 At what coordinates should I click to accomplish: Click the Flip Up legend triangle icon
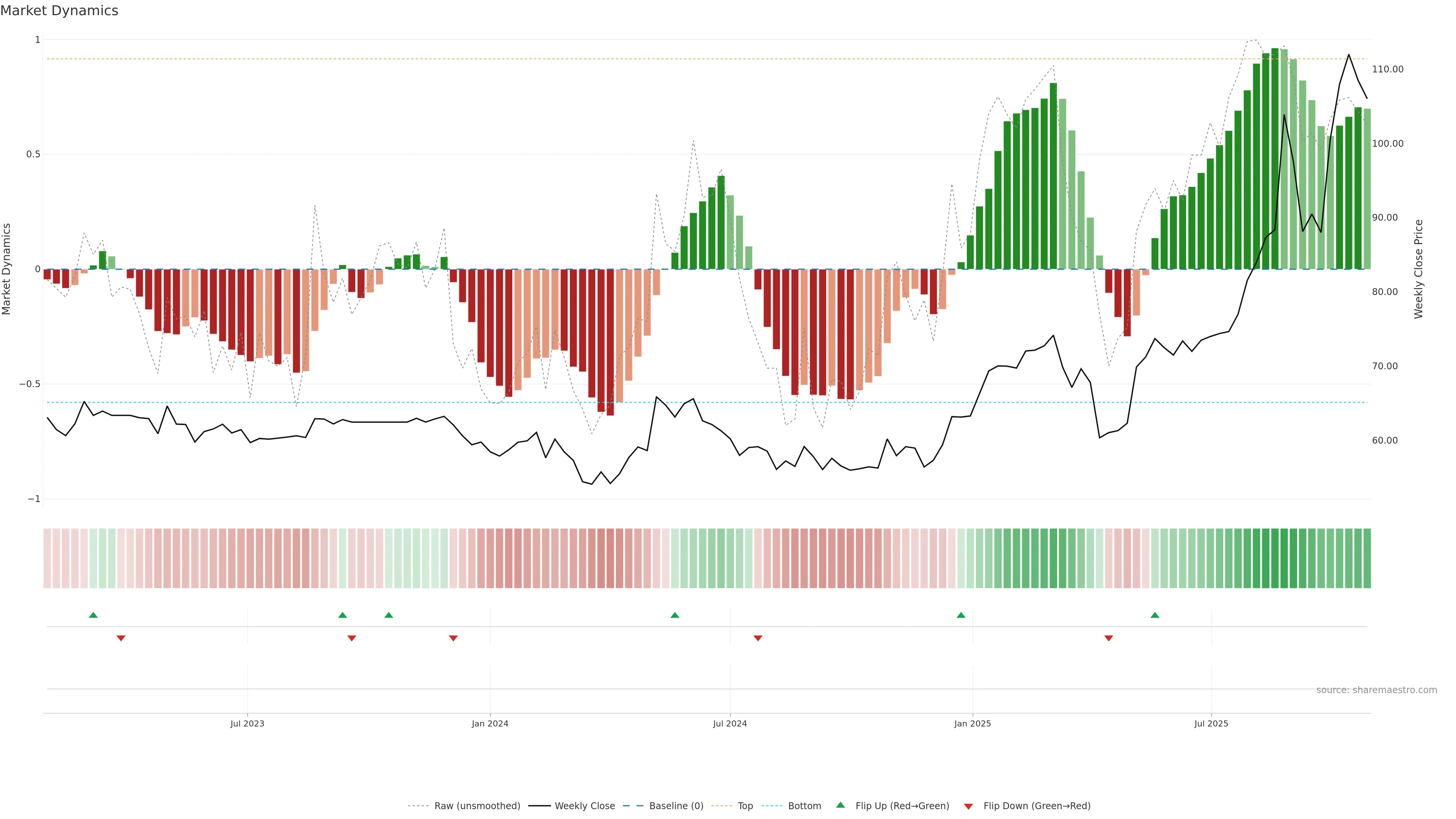(x=840, y=805)
